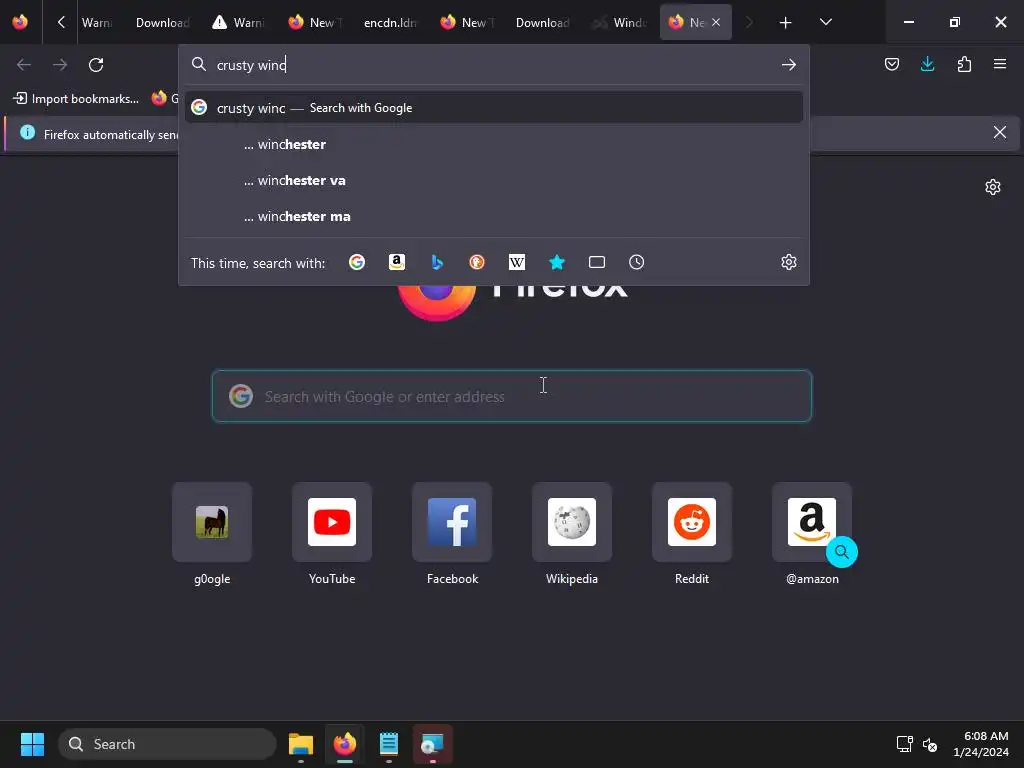Search this time with Bing icon
This screenshot has width=1024, height=768.
(437, 263)
